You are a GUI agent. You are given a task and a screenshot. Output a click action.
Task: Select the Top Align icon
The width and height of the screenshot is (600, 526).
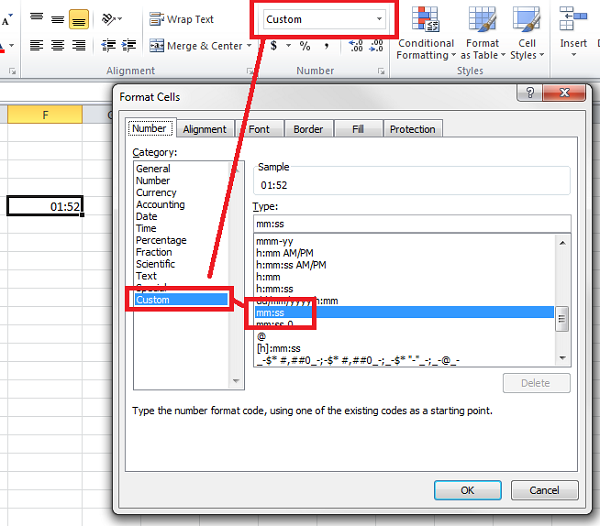click(37, 19)
